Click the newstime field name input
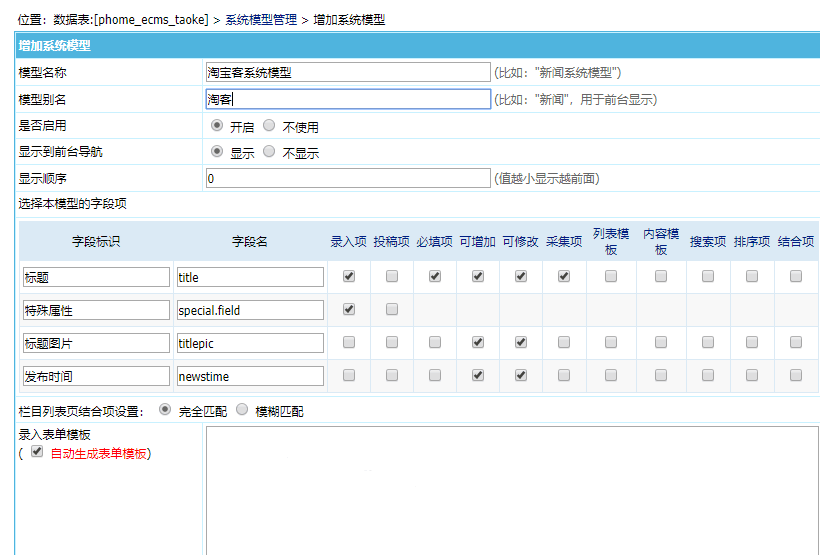Image resolution: width=820 pixels, height=555 pixels. coord(250,376)
